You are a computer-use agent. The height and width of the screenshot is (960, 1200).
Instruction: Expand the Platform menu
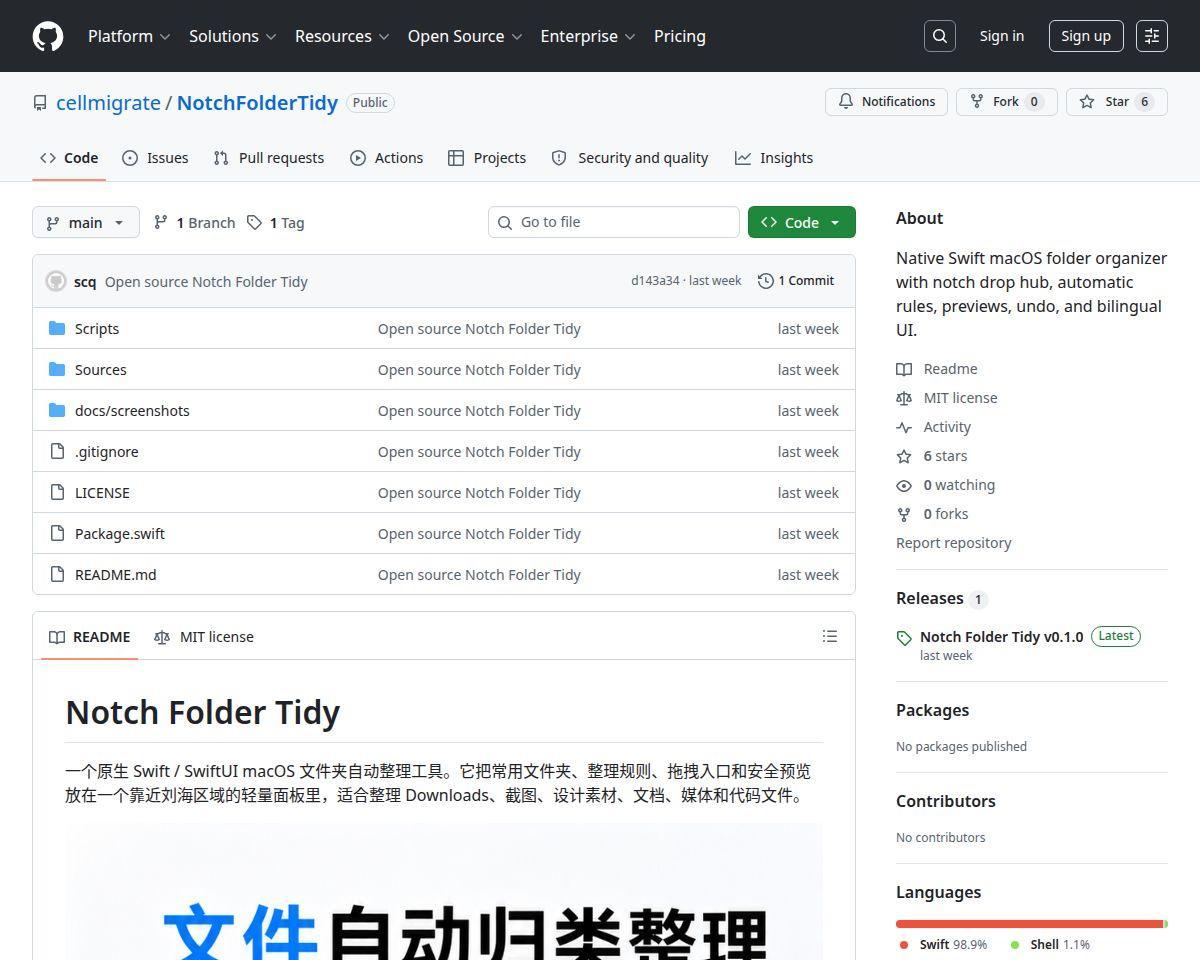click(x=129, y=36)
